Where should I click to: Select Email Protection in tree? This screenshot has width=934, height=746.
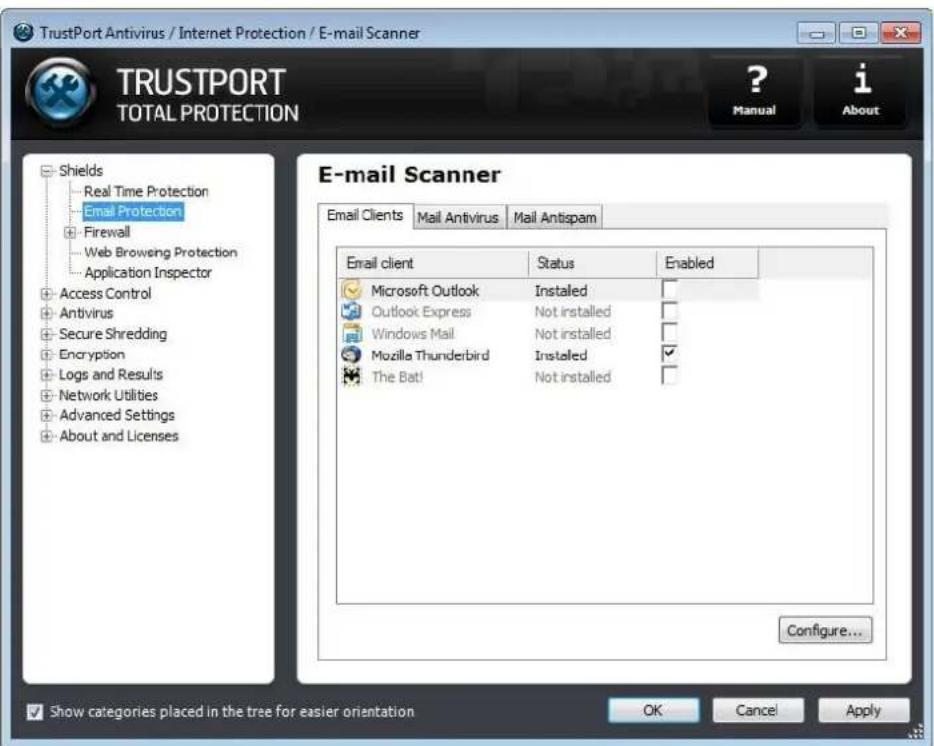coord(133,212)
